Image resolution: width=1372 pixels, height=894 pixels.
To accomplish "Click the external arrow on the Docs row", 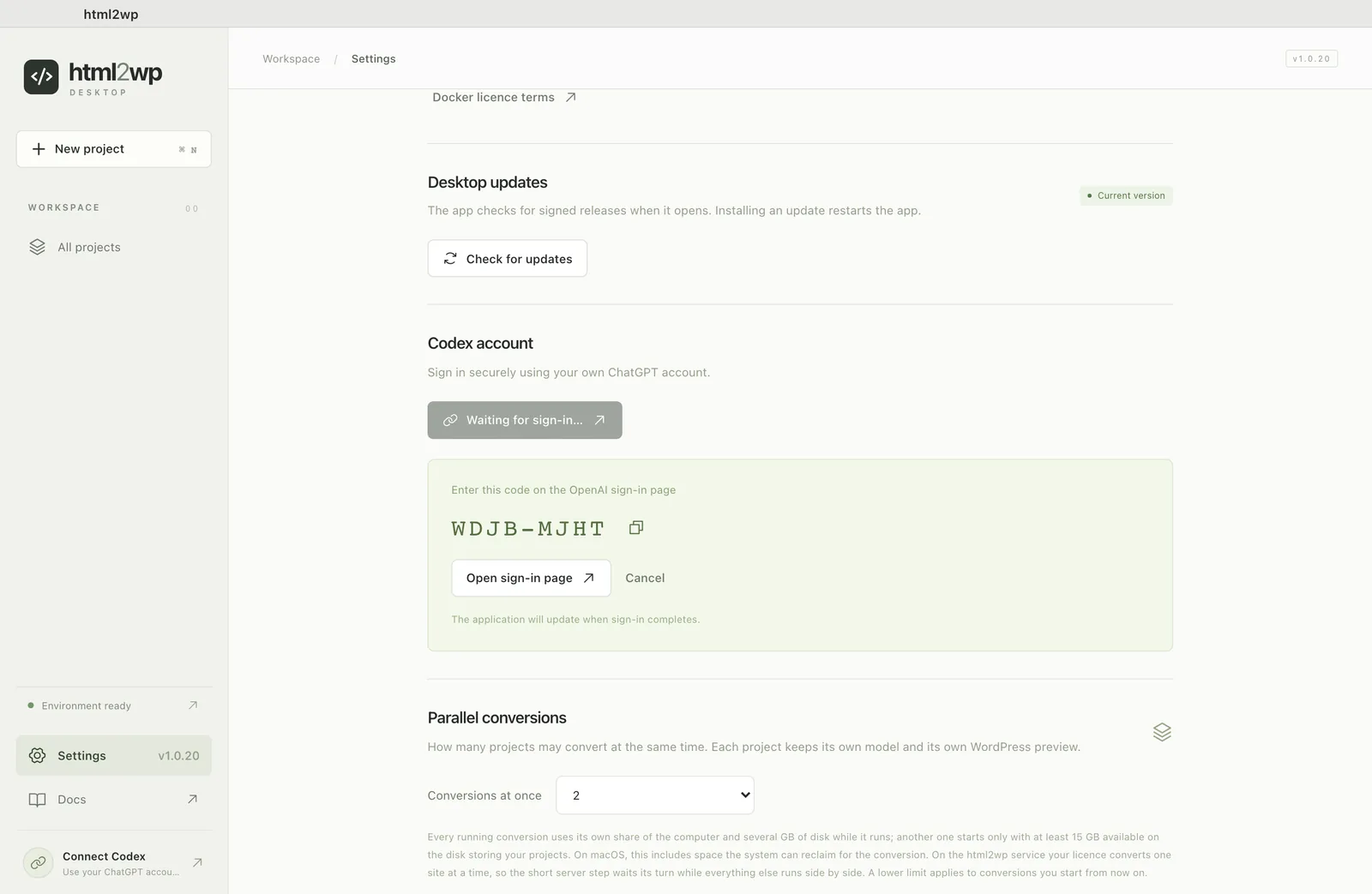I will pyautogui.click(x=192, y=799).
